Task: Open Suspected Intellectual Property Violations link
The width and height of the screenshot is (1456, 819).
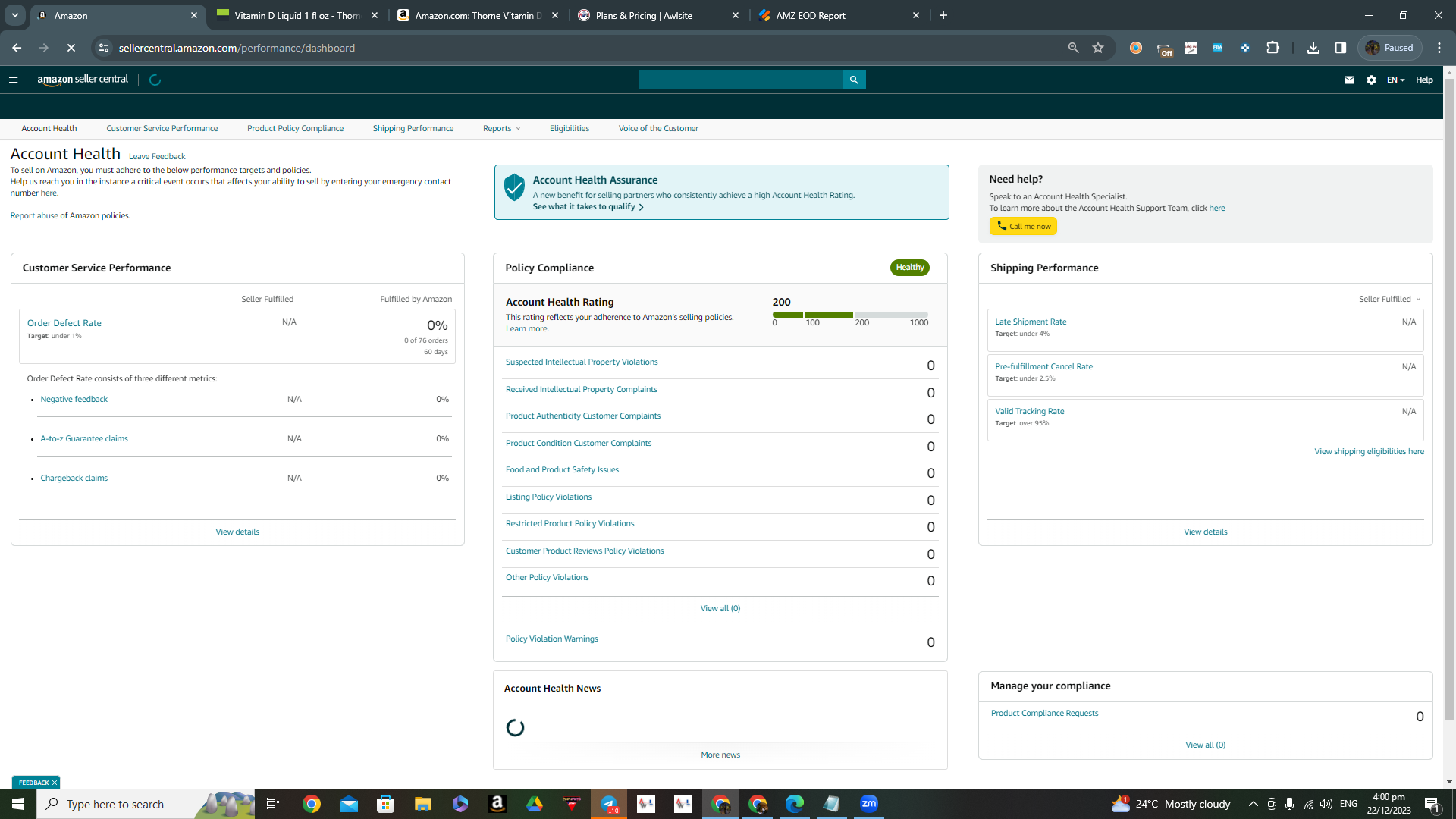Action: pos(582,362)
